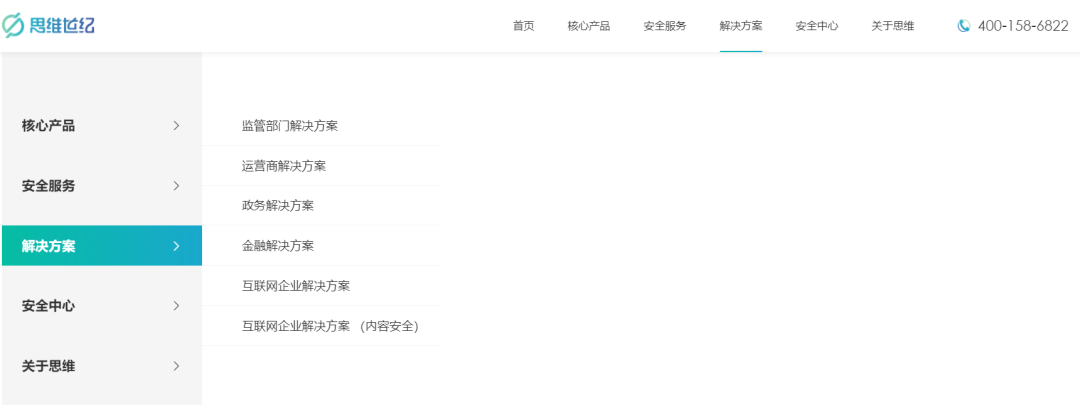The image size is (1080, 405).
Task: Open the 金融解决方案 link
Action: point(278,245)
